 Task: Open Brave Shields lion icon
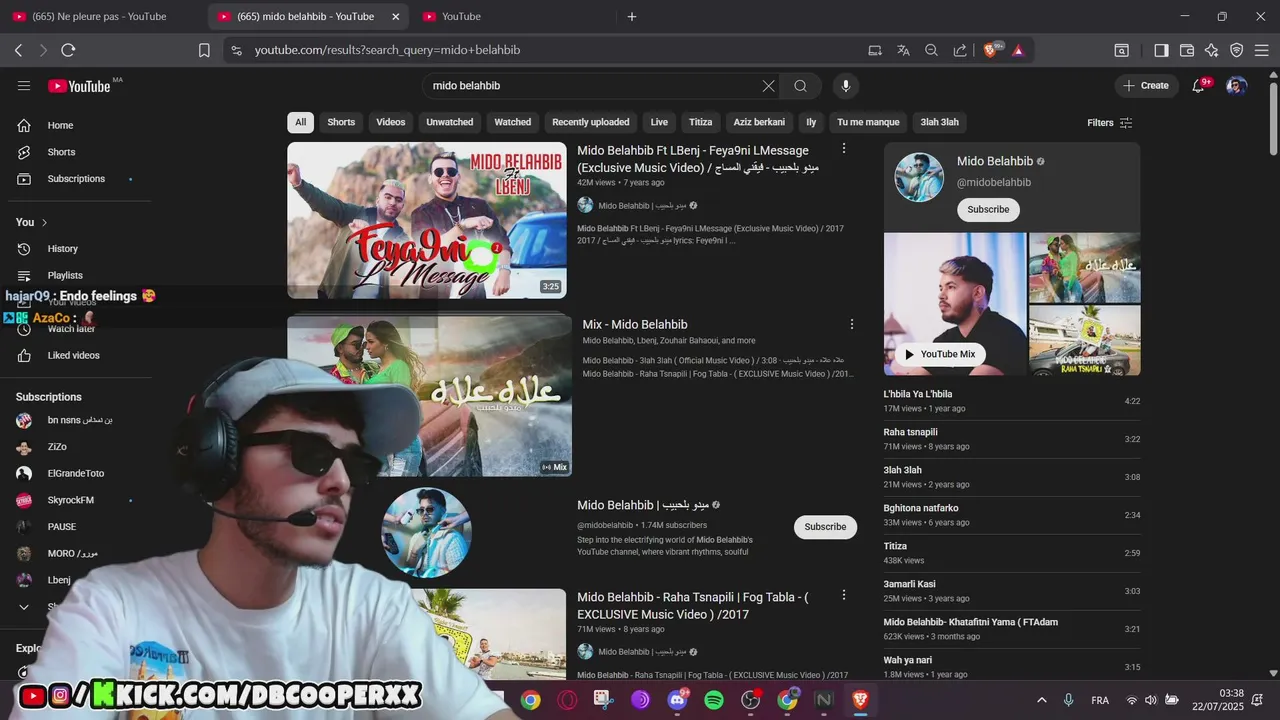992,50
